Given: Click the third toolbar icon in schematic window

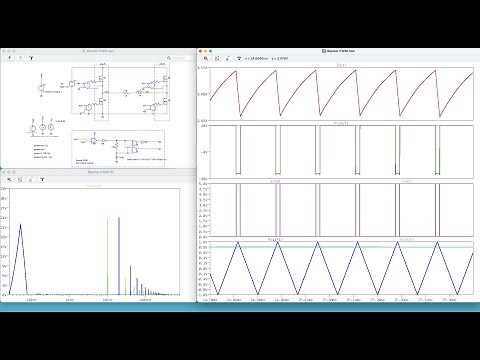Looking at the screenshot, I should point(31,58).
